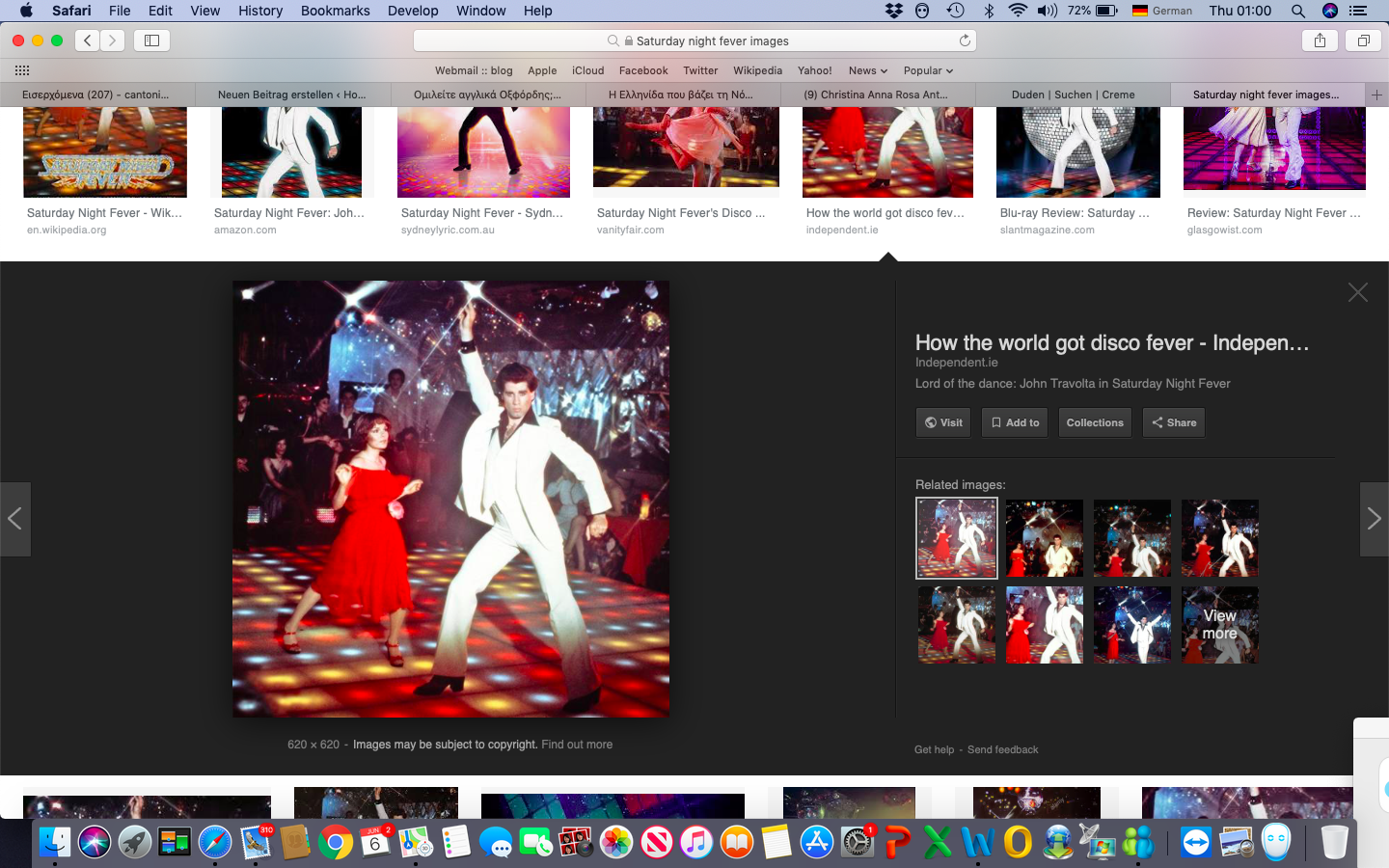Open the Independent.ie source link
The height and width of the screenshot is (868, 1389).
tap(957, 363)
